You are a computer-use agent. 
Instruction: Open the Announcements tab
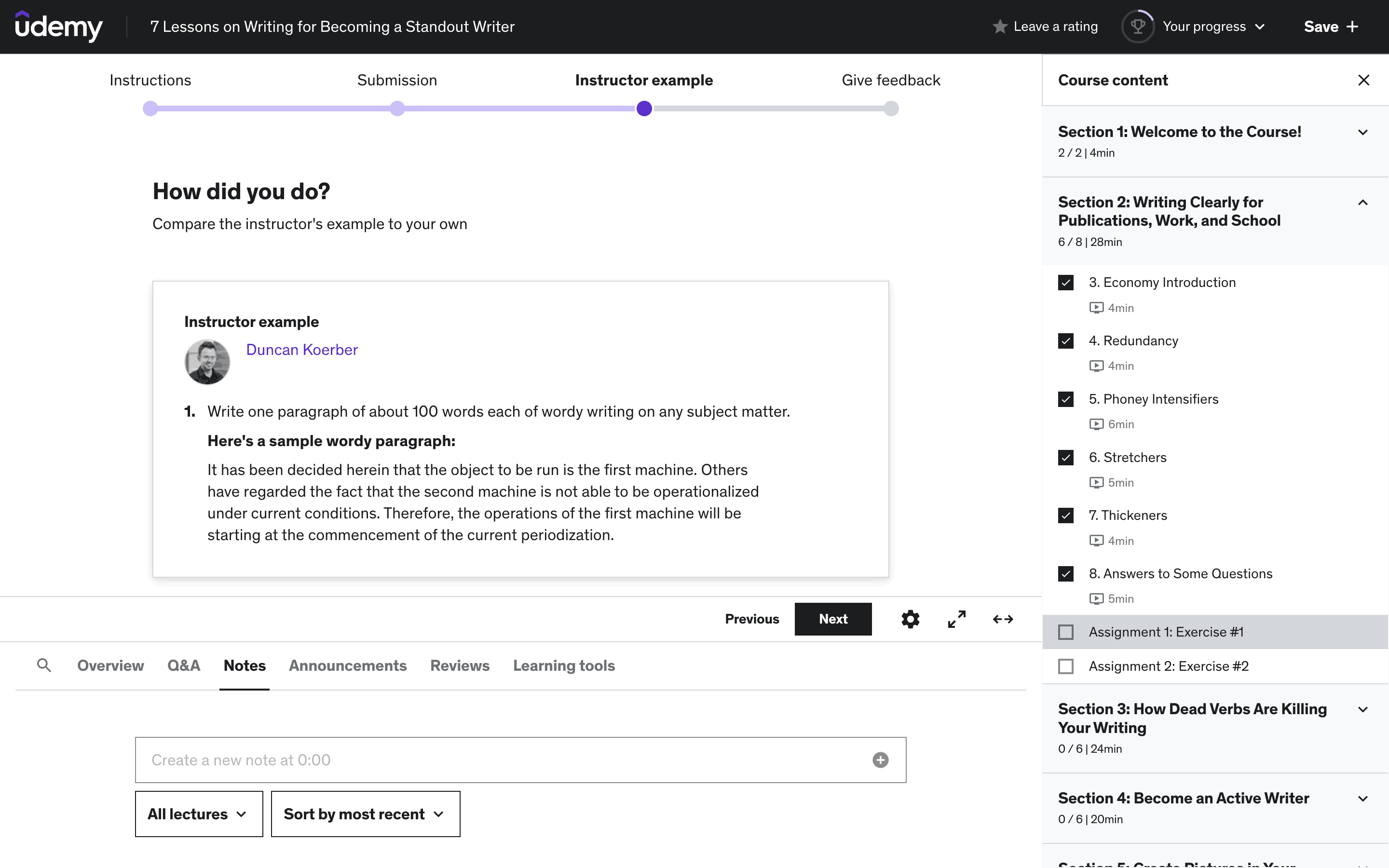tap(347, 665)
